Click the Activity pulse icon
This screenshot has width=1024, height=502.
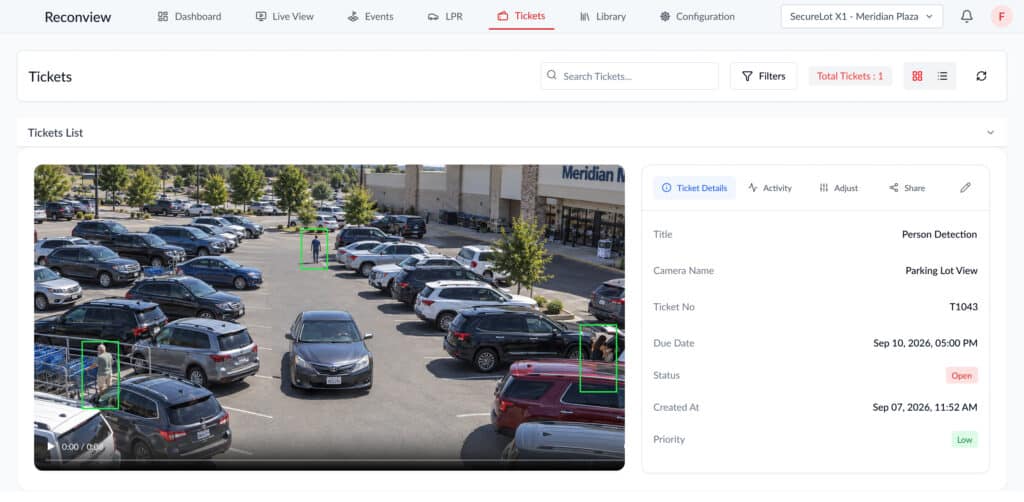753,187
